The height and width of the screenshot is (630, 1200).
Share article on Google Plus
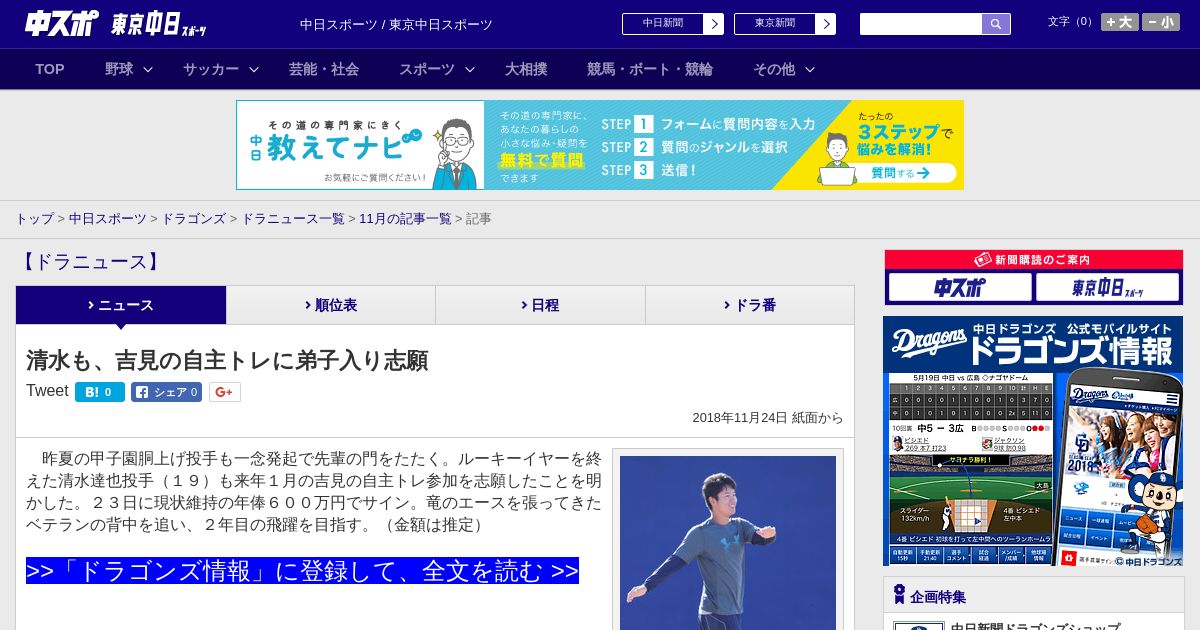click(225, 392)
